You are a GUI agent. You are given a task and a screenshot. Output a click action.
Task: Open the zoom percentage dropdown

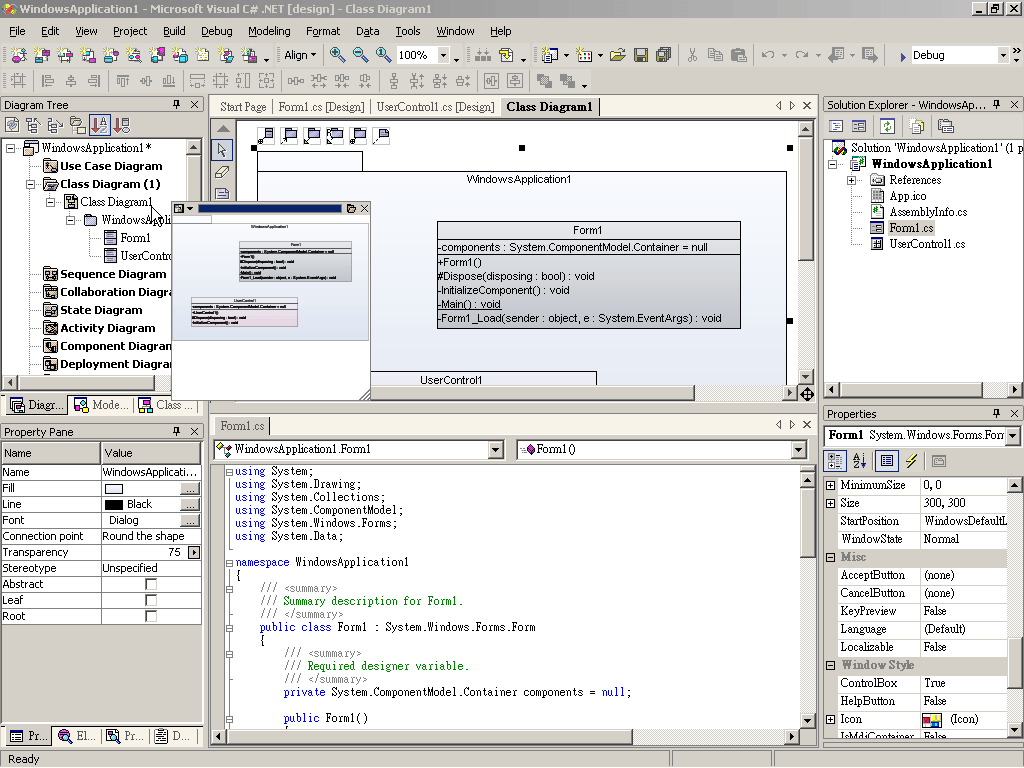click(443, 56)
